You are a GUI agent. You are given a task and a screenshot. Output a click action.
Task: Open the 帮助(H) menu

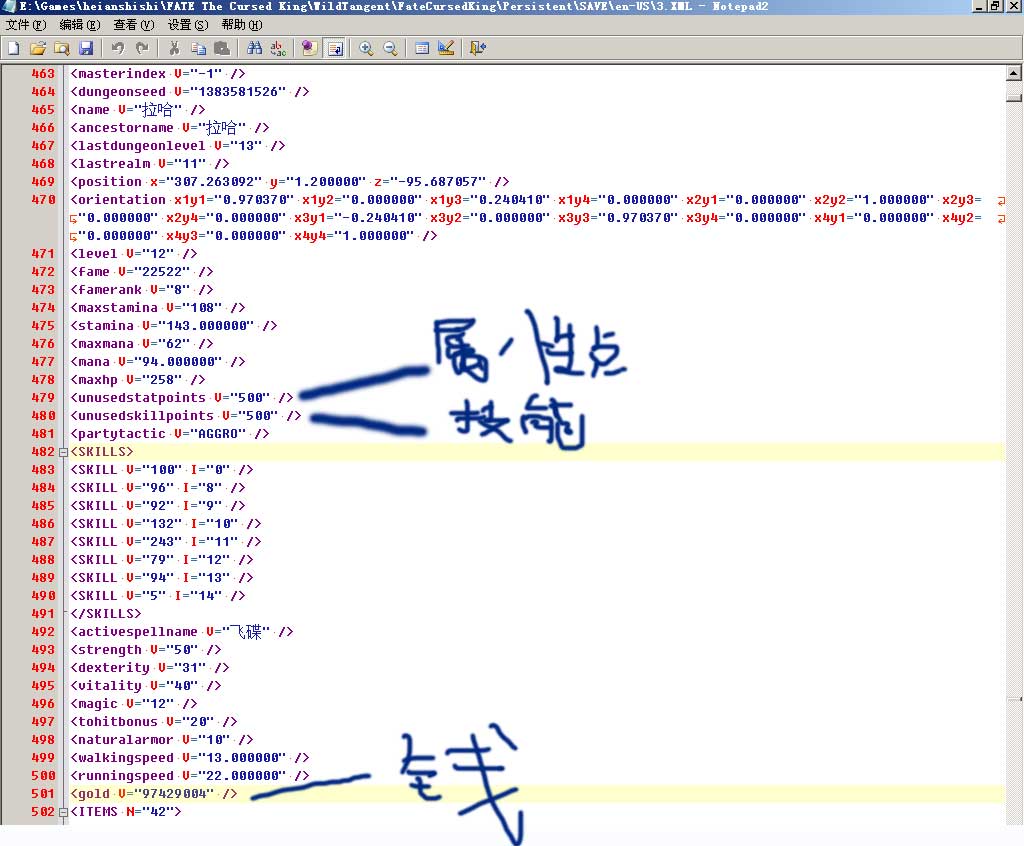coord(242,25)
